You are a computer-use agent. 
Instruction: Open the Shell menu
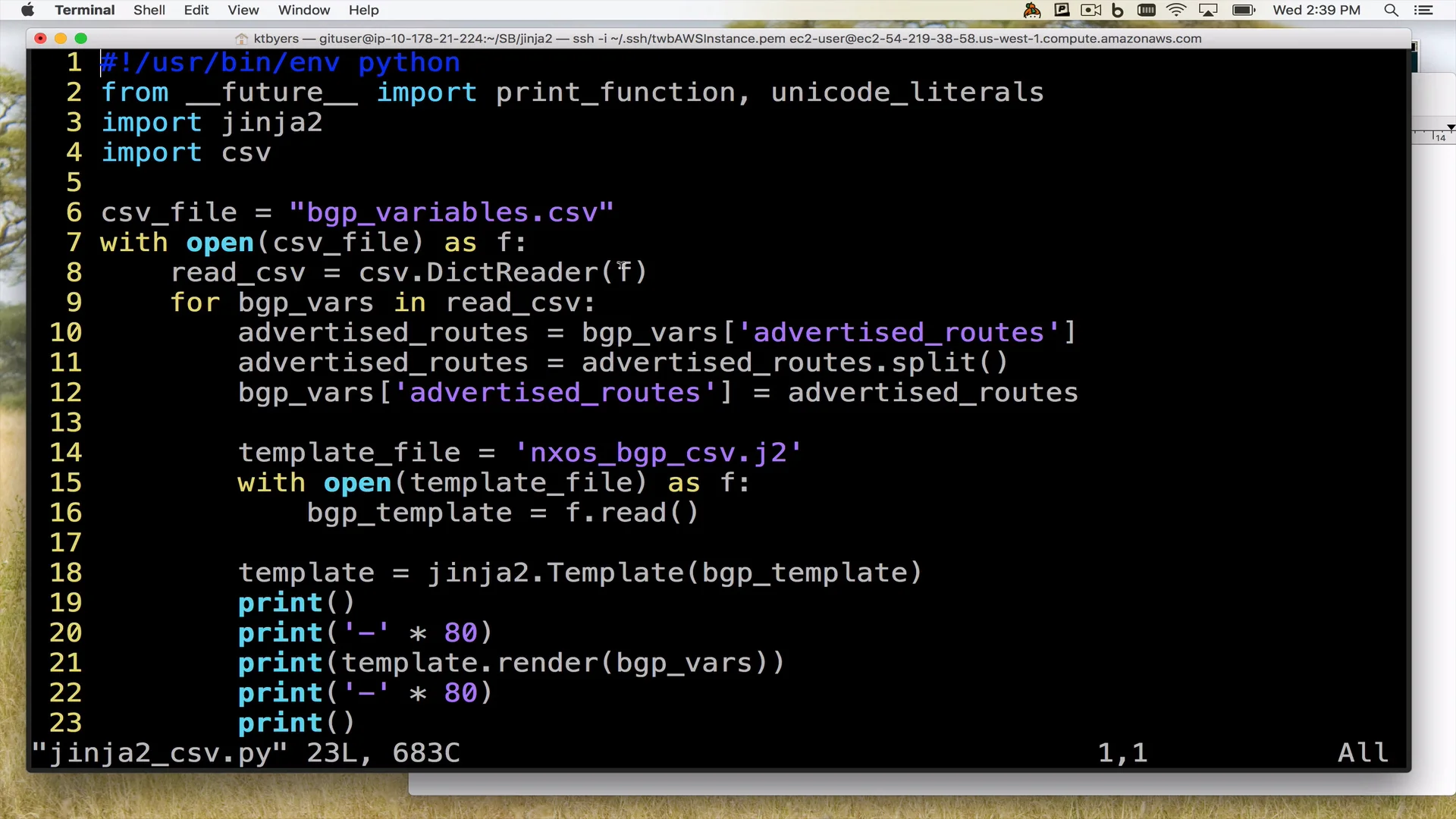(149, 10)
